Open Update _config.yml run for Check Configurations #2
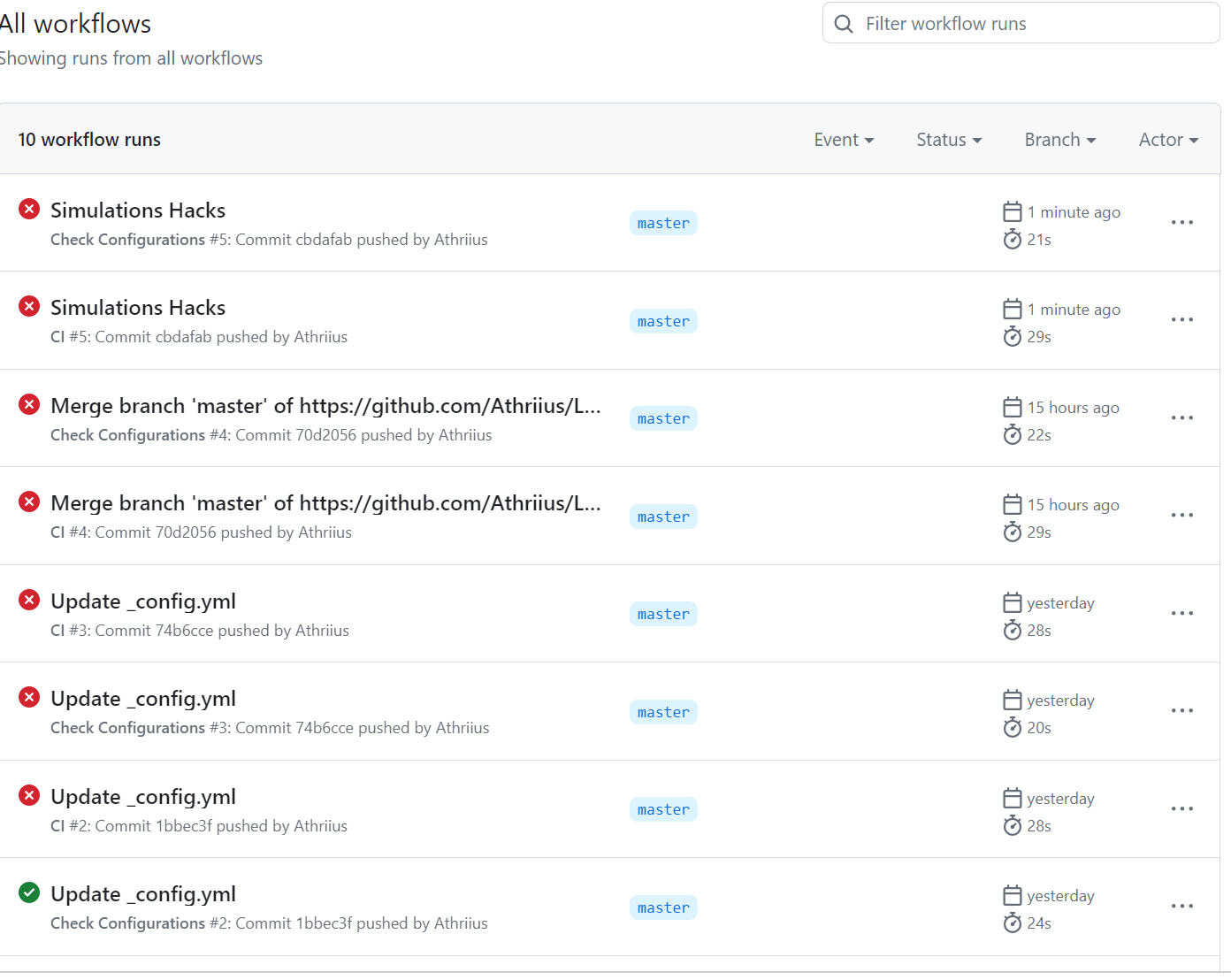Viewport: 1231px width, 980px height. tap(143, 894)
